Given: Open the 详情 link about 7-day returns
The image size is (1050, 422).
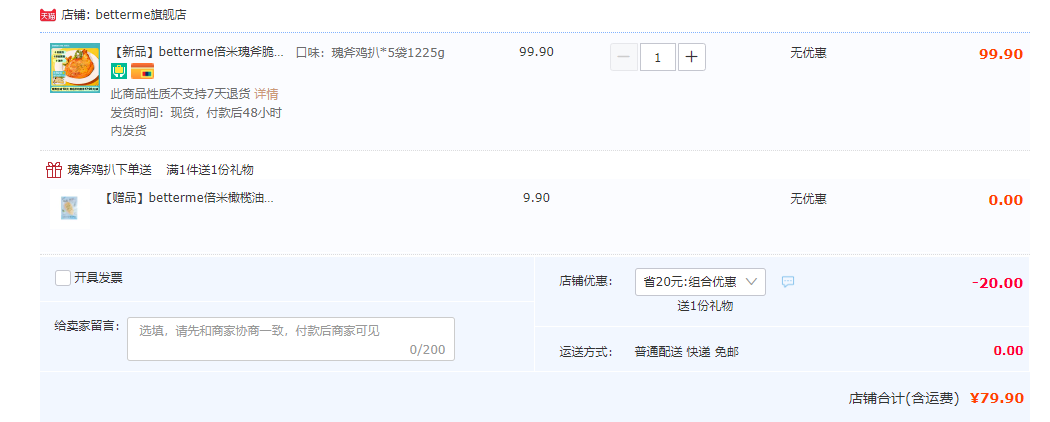Looking at the screenshot, I should tap(266, 94).
